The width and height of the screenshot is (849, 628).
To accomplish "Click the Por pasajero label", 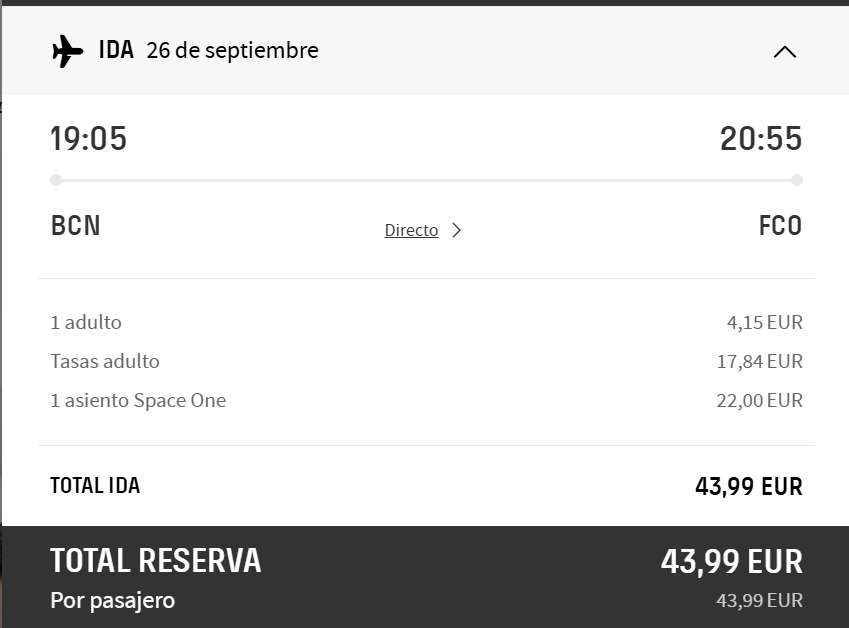I will pos(113,600).
